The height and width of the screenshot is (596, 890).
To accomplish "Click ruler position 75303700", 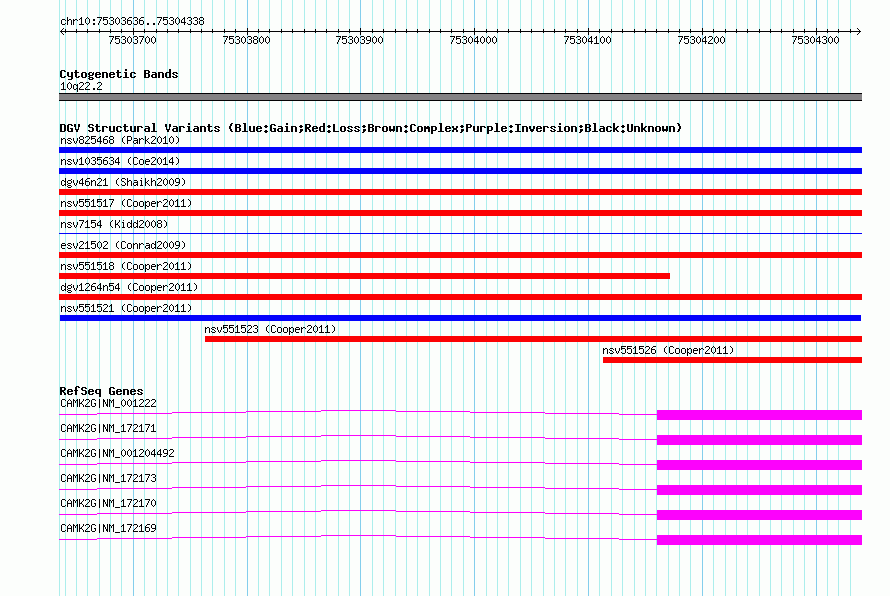I will click(x=132, y=40).
